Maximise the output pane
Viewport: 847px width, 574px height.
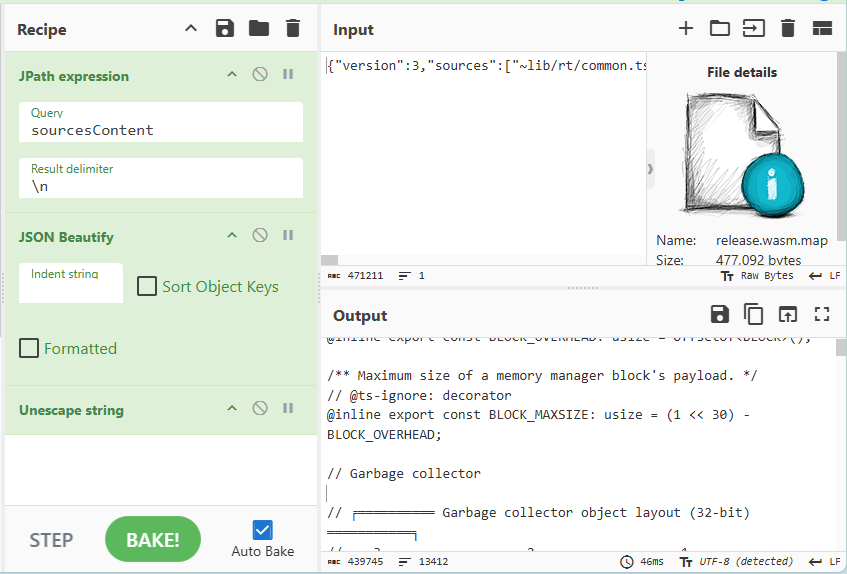tap(822, 315)
